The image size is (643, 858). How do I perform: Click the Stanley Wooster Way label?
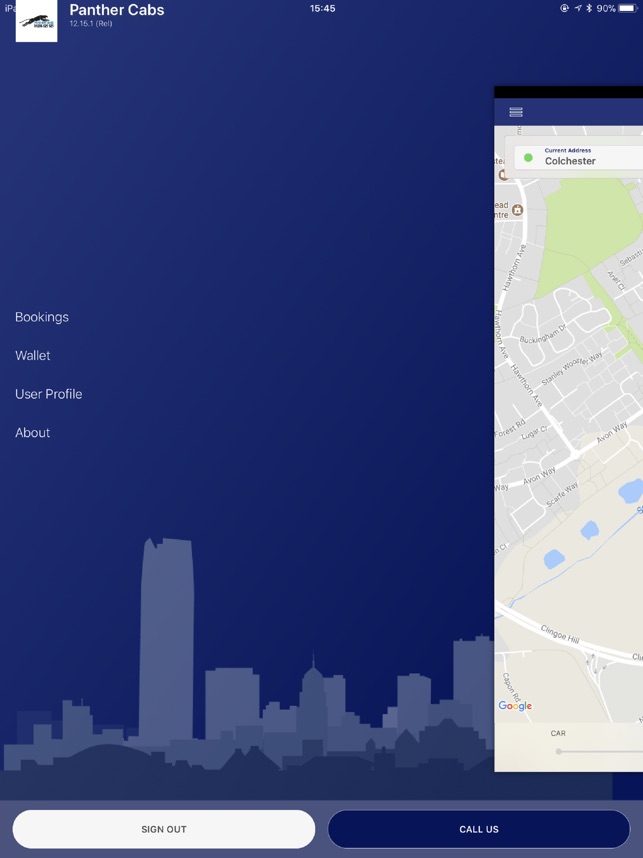(x=572, y=368)
